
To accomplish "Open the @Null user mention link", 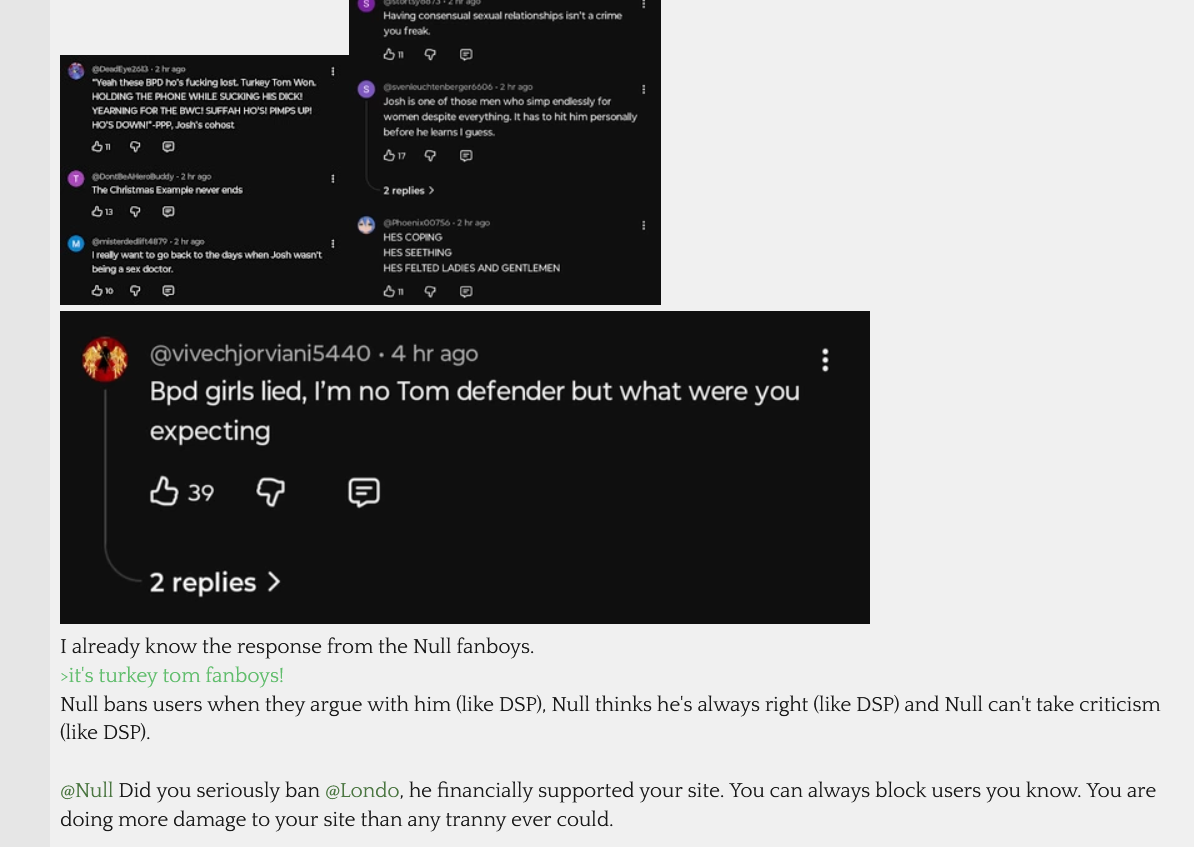I will pyautogui.click(x=87, y=790).
